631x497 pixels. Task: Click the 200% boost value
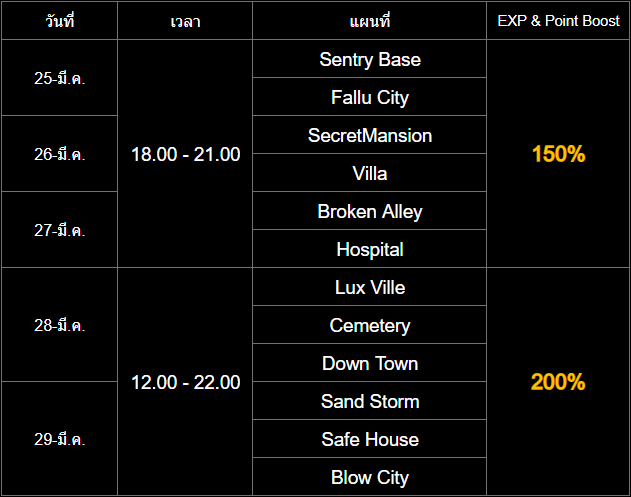tap(558, 382)
